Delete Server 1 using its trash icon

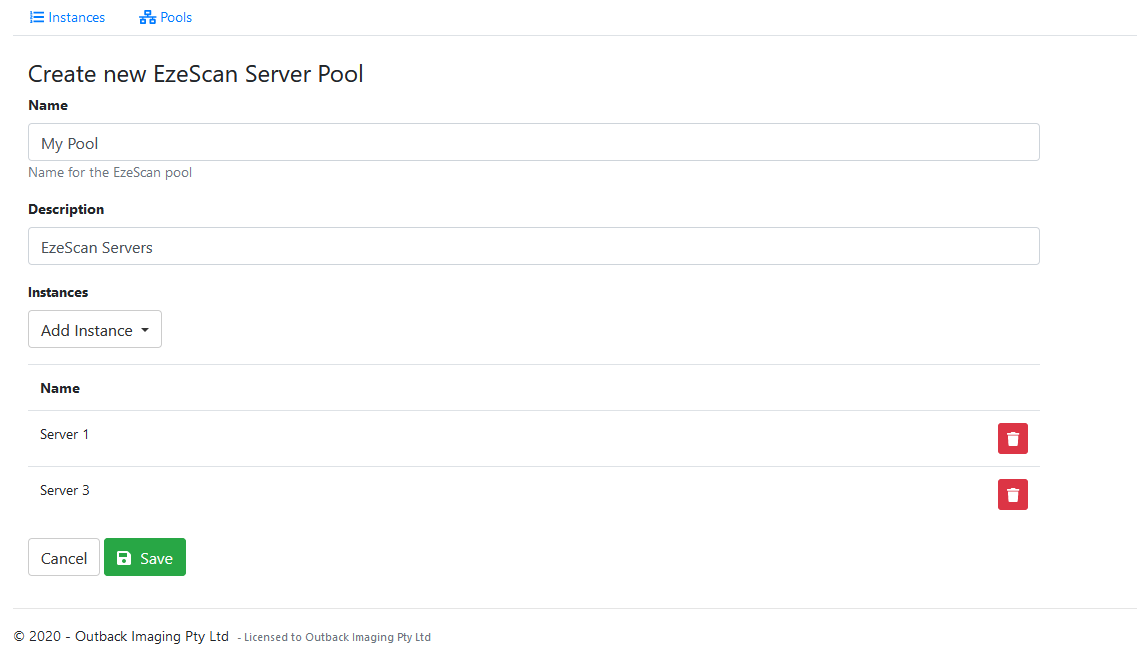(1012, 438)
